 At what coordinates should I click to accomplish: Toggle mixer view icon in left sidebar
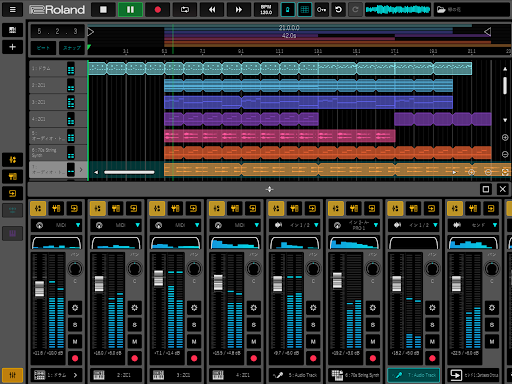pyautogui.click(x=12, y=160)
